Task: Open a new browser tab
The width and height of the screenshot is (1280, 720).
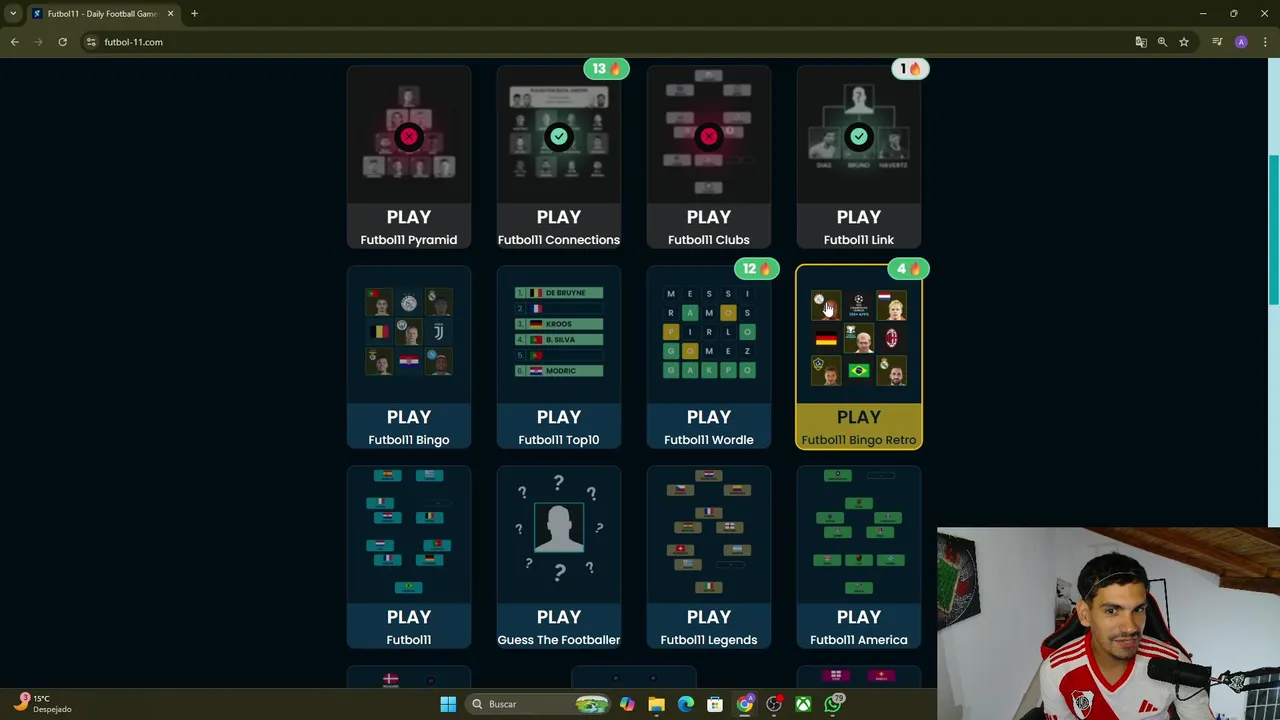Action: 194,14
